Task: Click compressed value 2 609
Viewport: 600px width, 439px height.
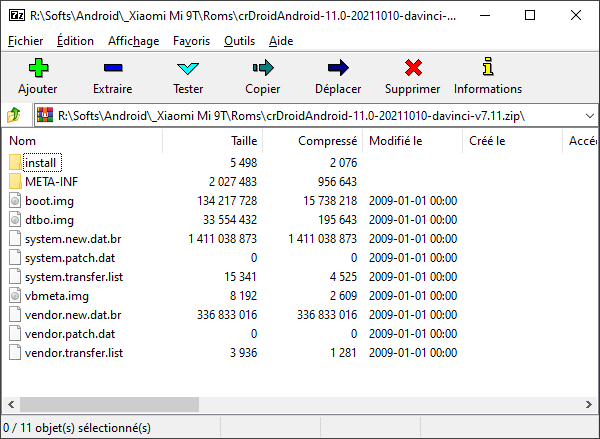Action: pyautogui.click(x=343, y=296)
